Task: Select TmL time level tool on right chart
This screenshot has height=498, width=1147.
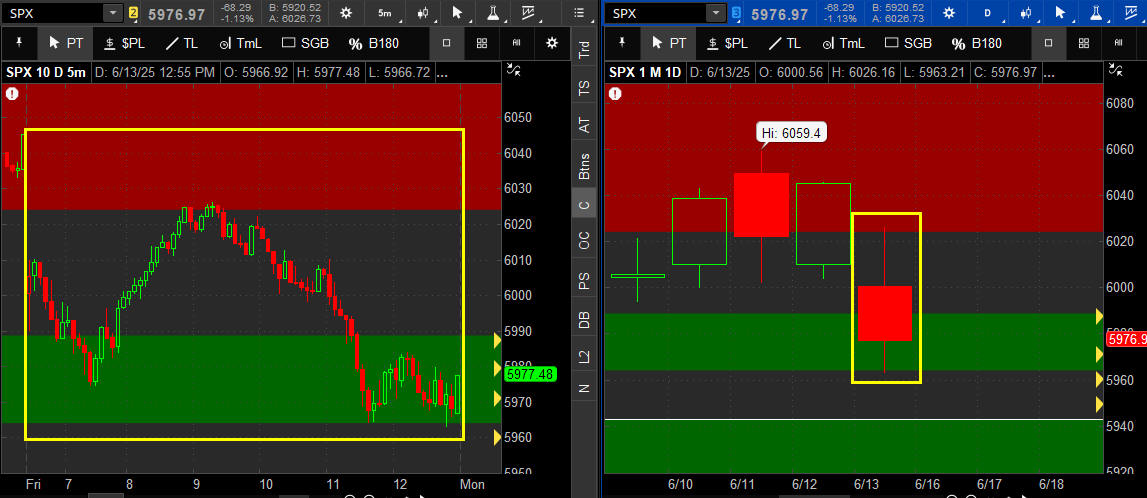Action: click(843, 43)
